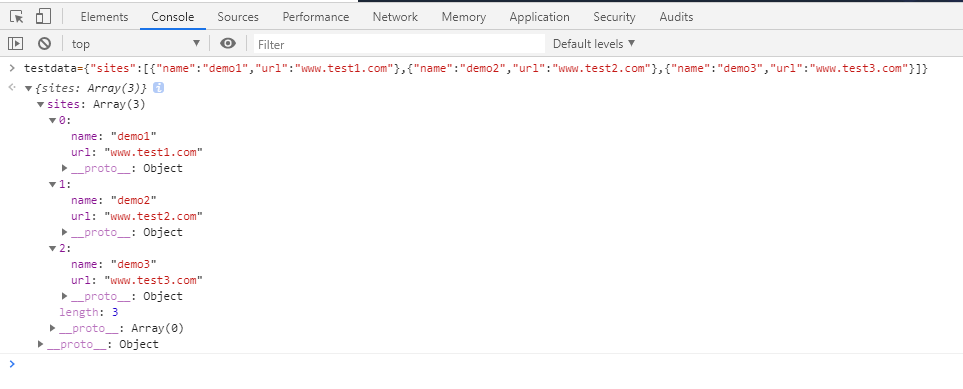
Task: Select the Console tab
Action: [173, 17]
